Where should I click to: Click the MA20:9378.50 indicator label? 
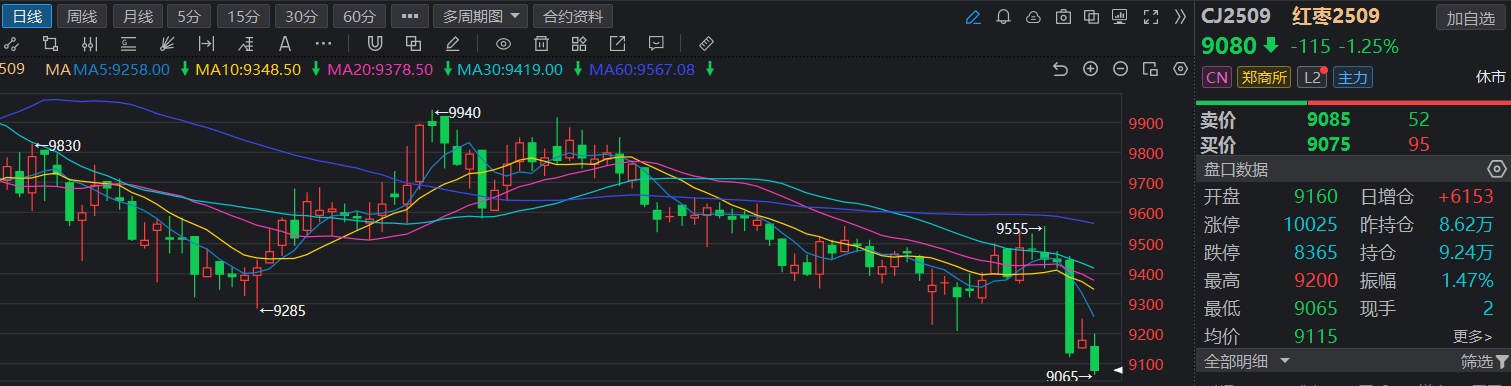click(380, 69)
